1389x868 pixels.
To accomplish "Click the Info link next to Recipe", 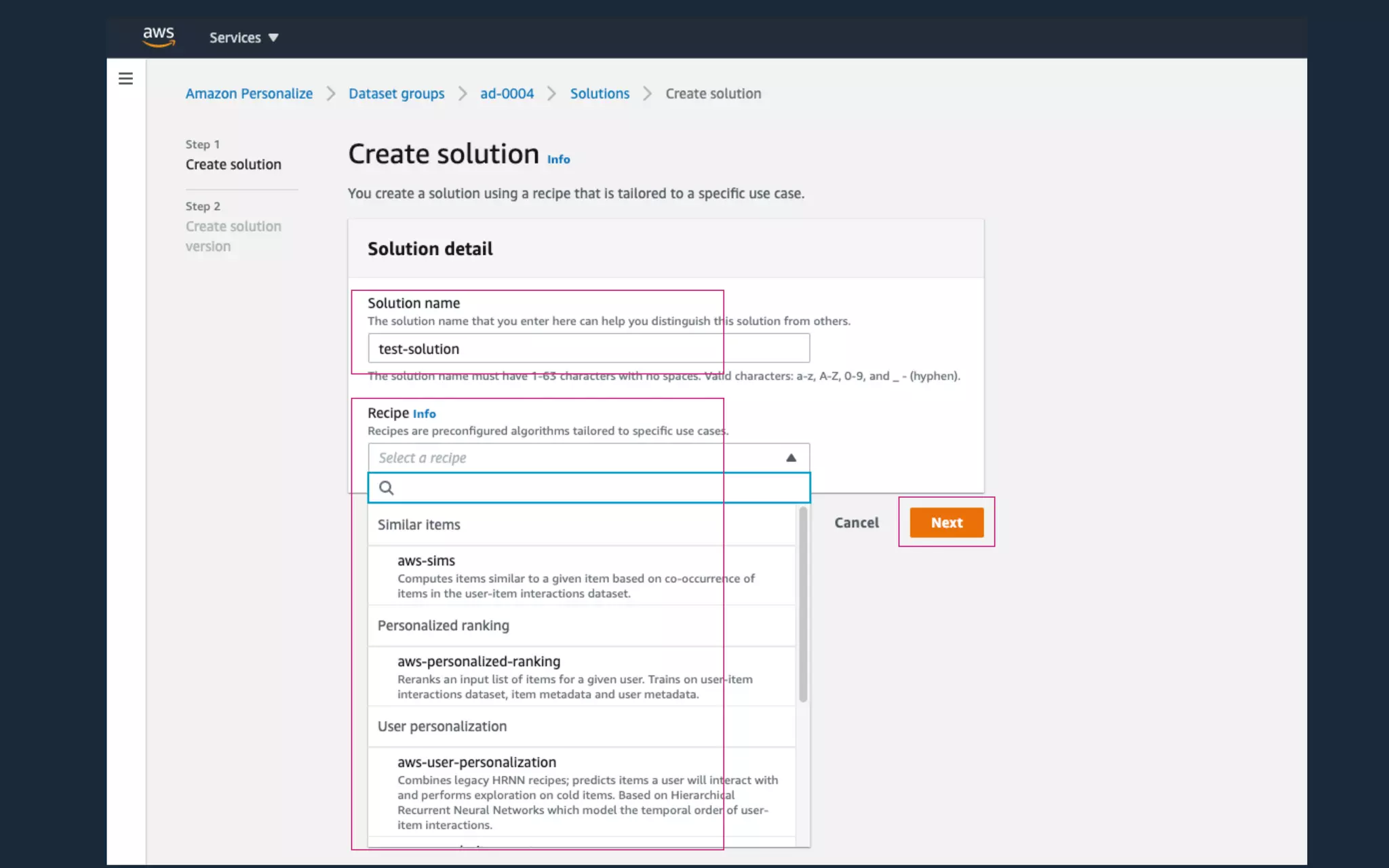I will (424, 414).
